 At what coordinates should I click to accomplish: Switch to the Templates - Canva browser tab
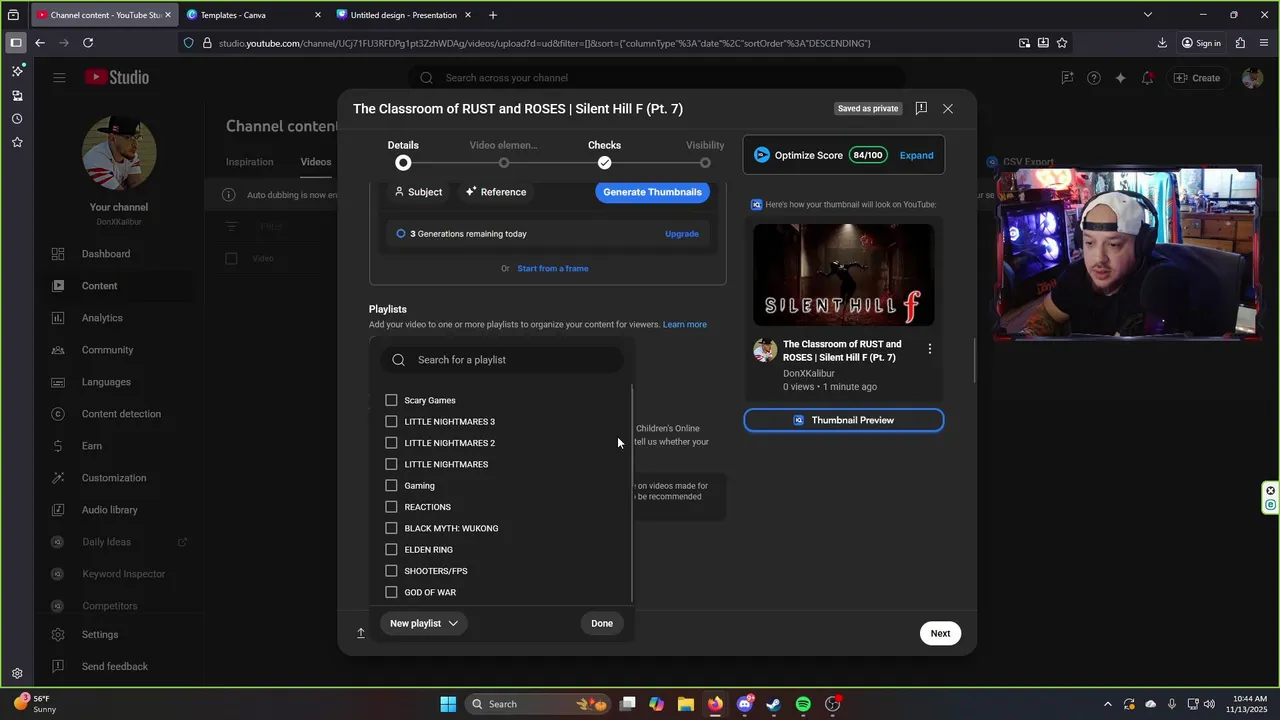(x=254, y=15)
